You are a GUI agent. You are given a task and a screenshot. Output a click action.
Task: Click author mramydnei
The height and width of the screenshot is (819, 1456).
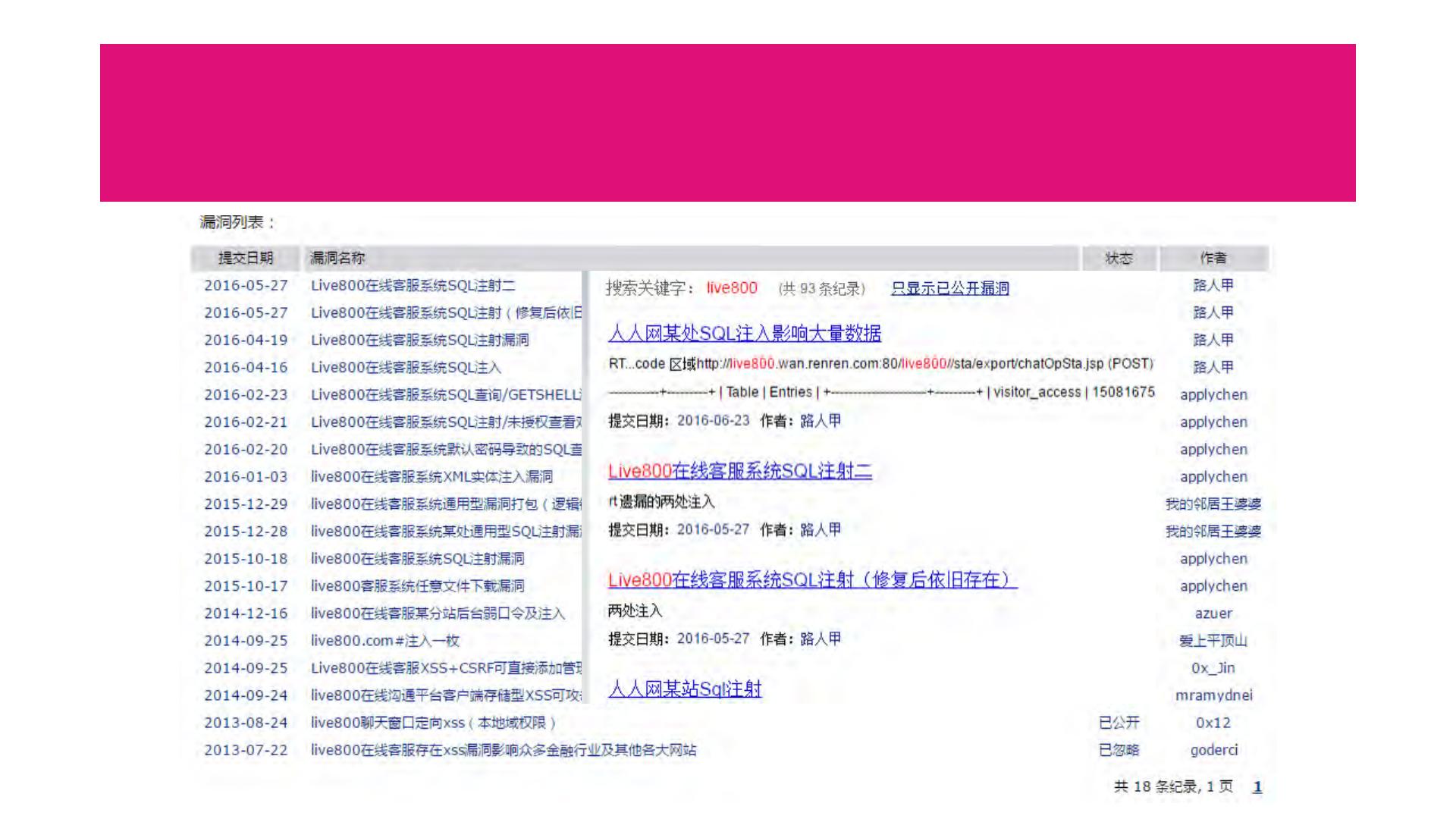(x=1213, y=695)
